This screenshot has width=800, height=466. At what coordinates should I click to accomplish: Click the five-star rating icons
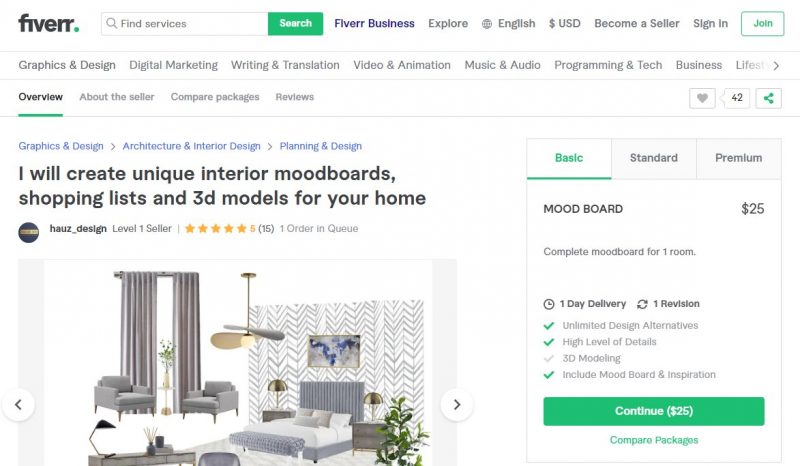215,229
